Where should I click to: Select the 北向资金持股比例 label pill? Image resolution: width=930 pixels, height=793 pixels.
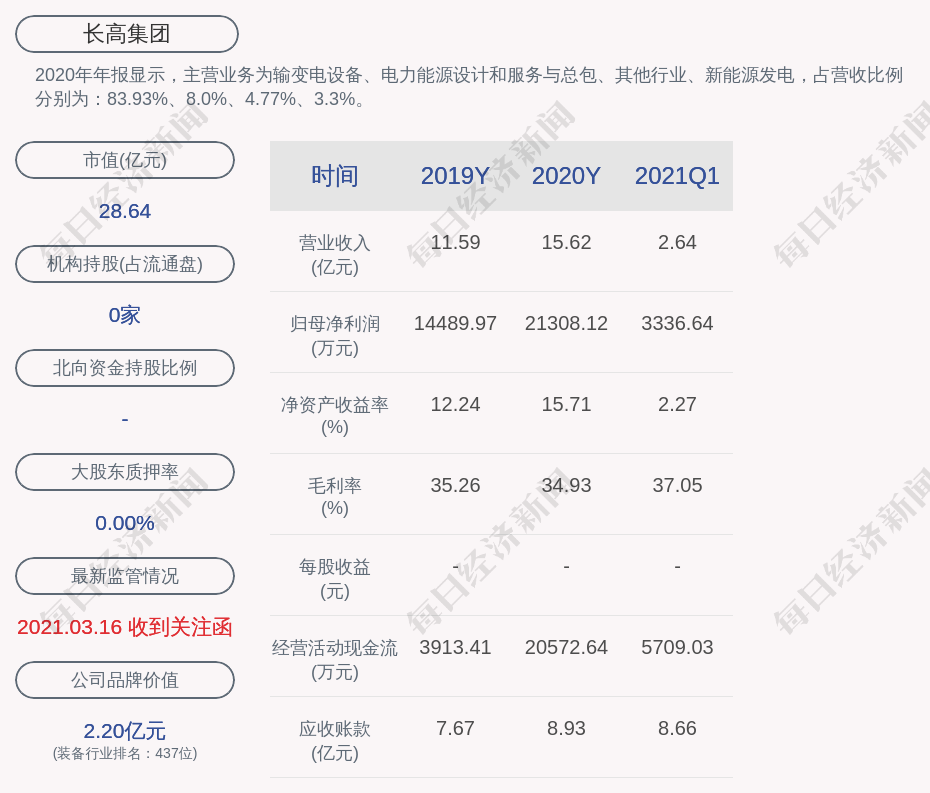[x=125, y=368]
